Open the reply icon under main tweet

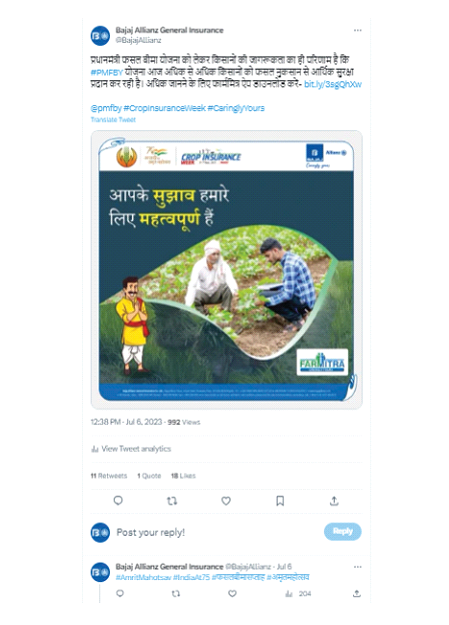[x=118, y=500]
